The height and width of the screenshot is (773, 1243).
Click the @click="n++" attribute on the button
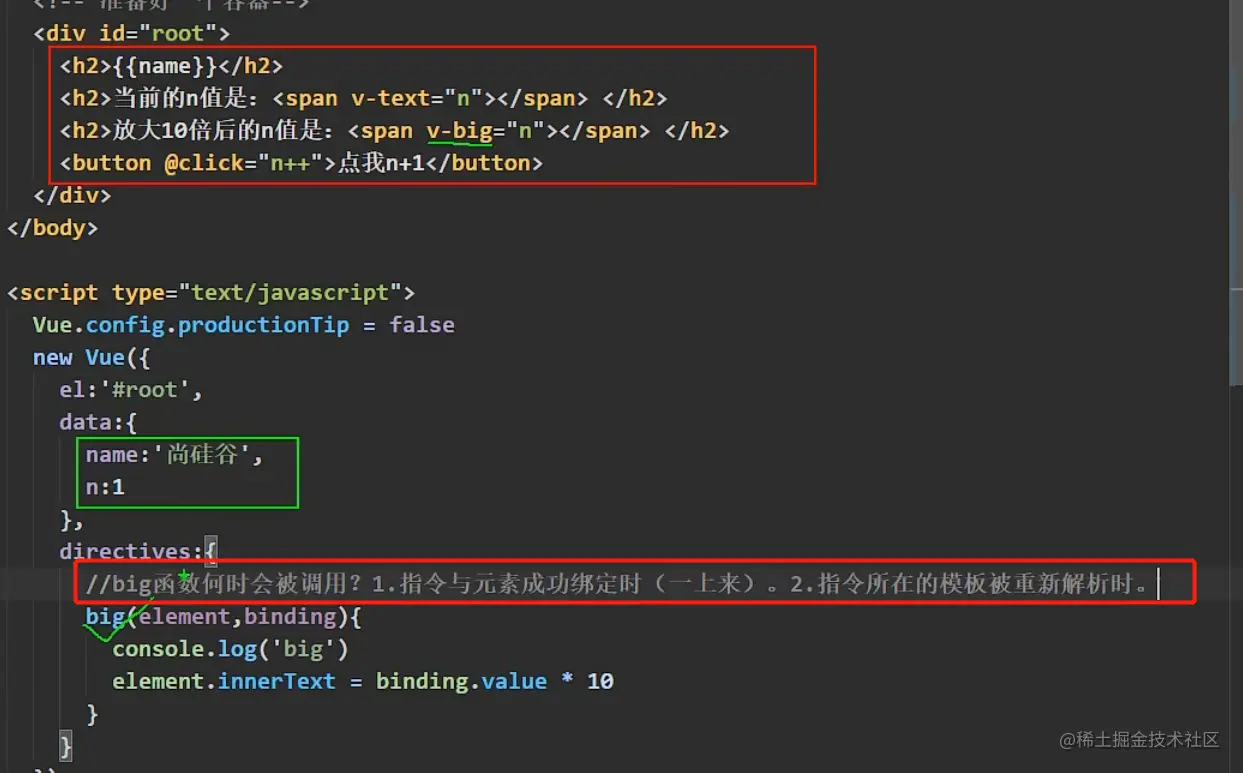(244, 163)
